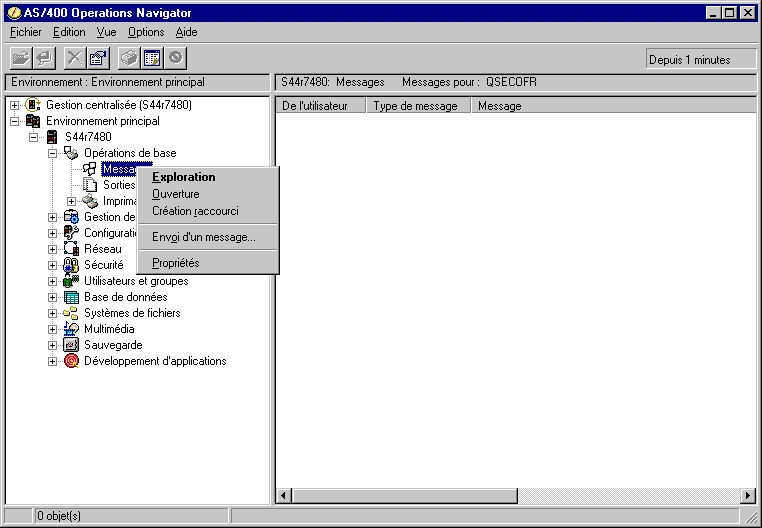762x528 pixels.
Task: Click the delete X toolbar icon
Action: [x=74, y=58]
